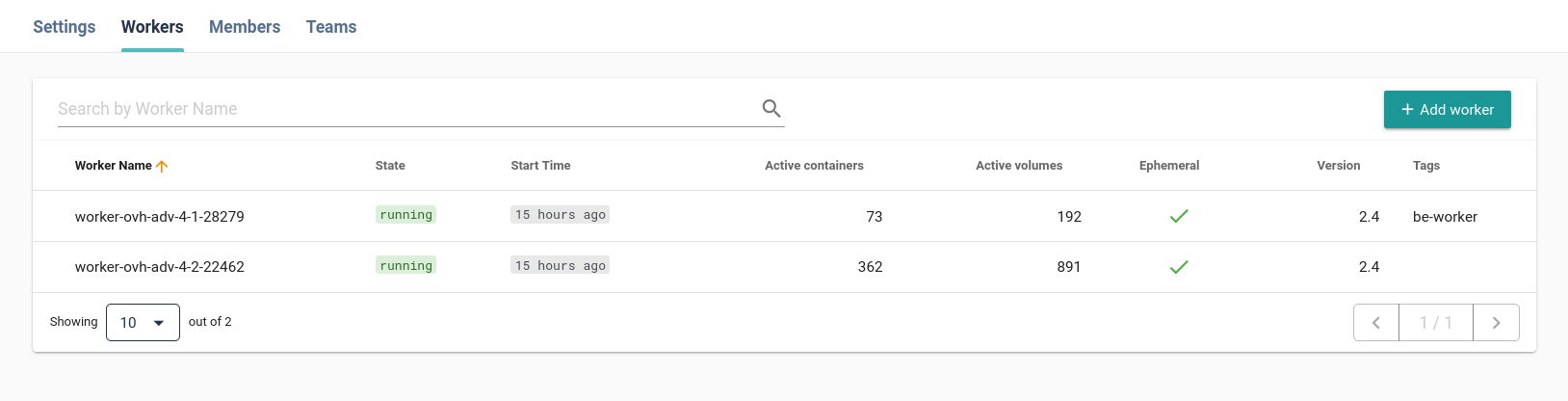
Task: Switch to the Settings tab
Action: point(65,27)
